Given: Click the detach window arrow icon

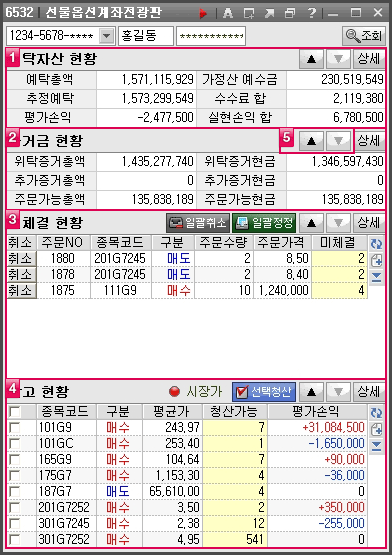Looking at the screenshot, I should 270,13.
